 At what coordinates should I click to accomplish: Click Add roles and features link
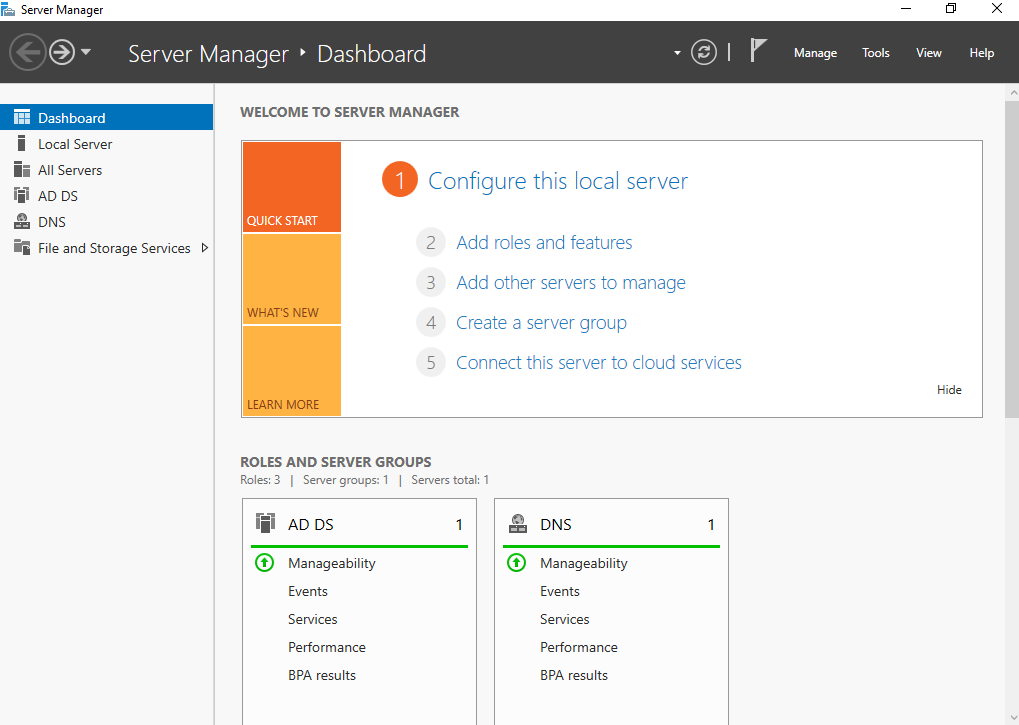(x=544, y=243)
